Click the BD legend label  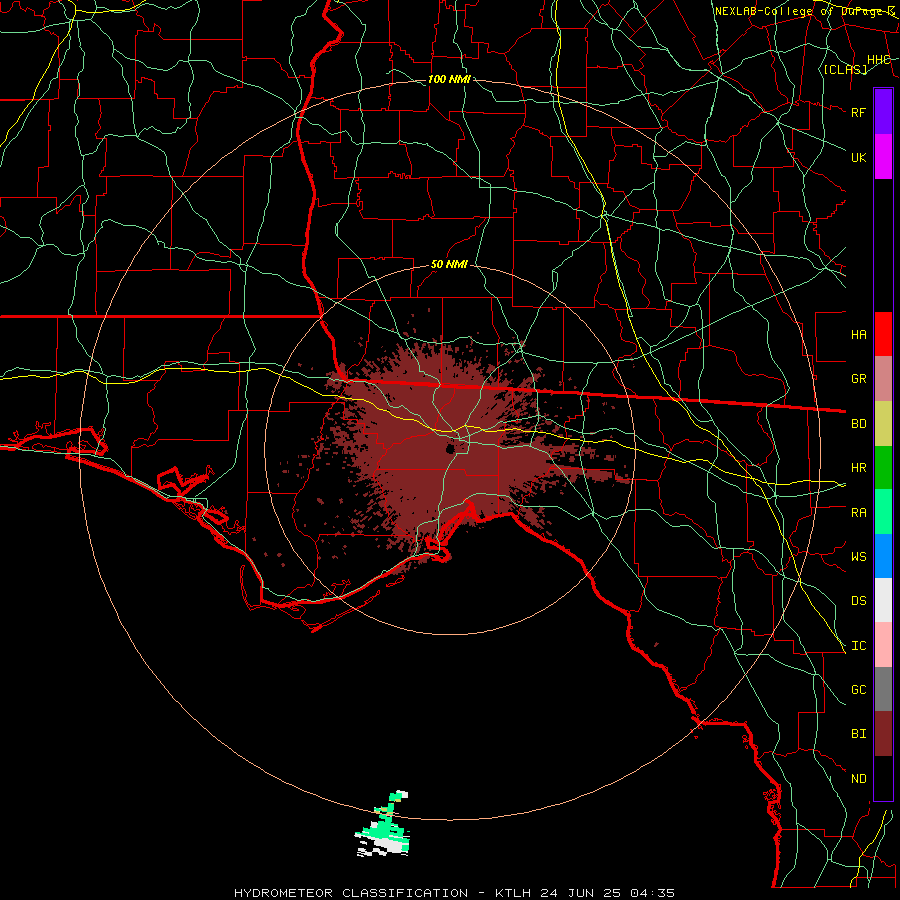pyautogui.click(x=858, y=424)
